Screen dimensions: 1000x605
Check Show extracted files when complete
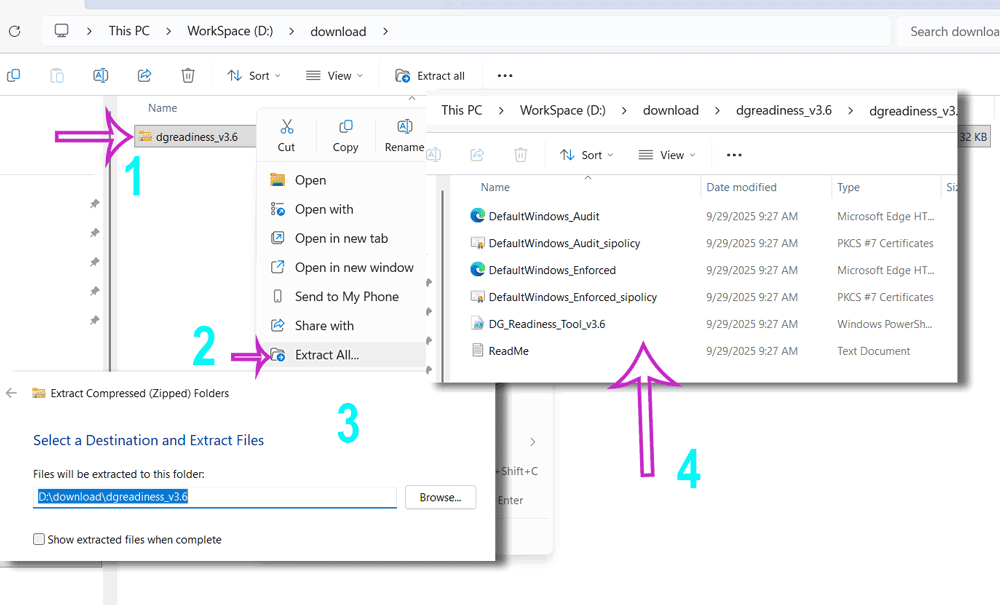(x=39, y=539)
